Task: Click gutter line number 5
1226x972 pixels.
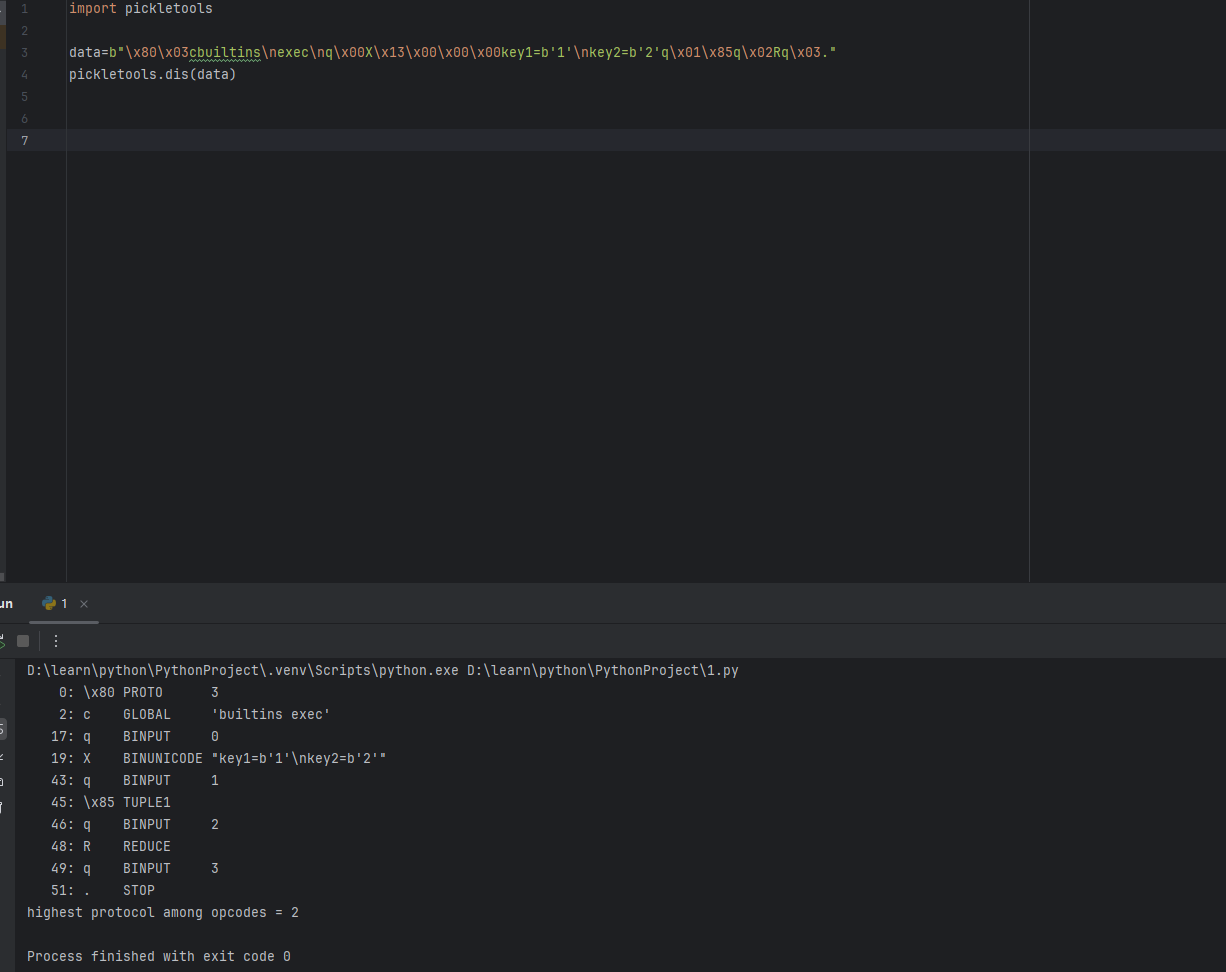Action: coord(25,96)
